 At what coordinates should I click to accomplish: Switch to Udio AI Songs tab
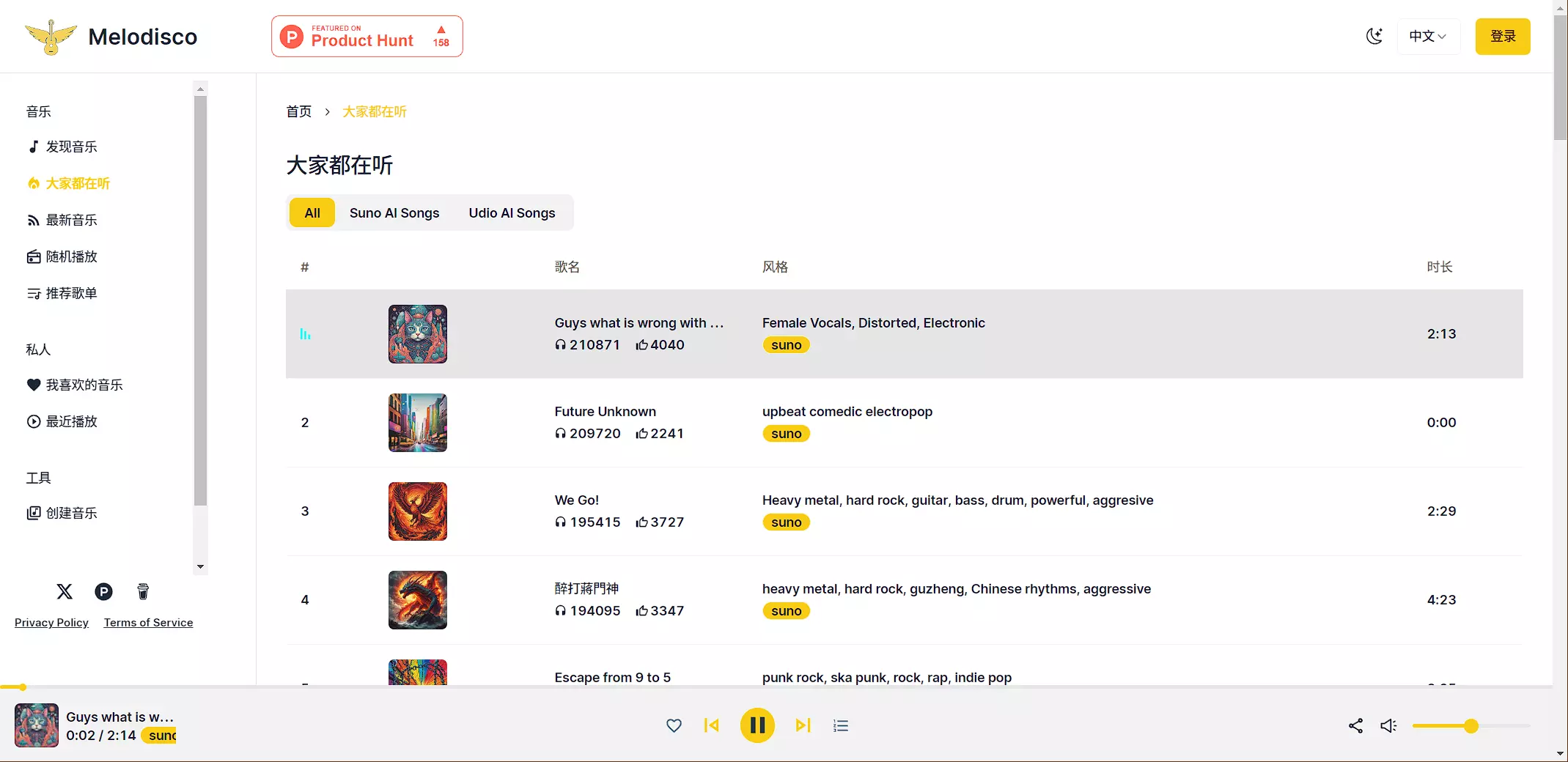pos(512,213)
